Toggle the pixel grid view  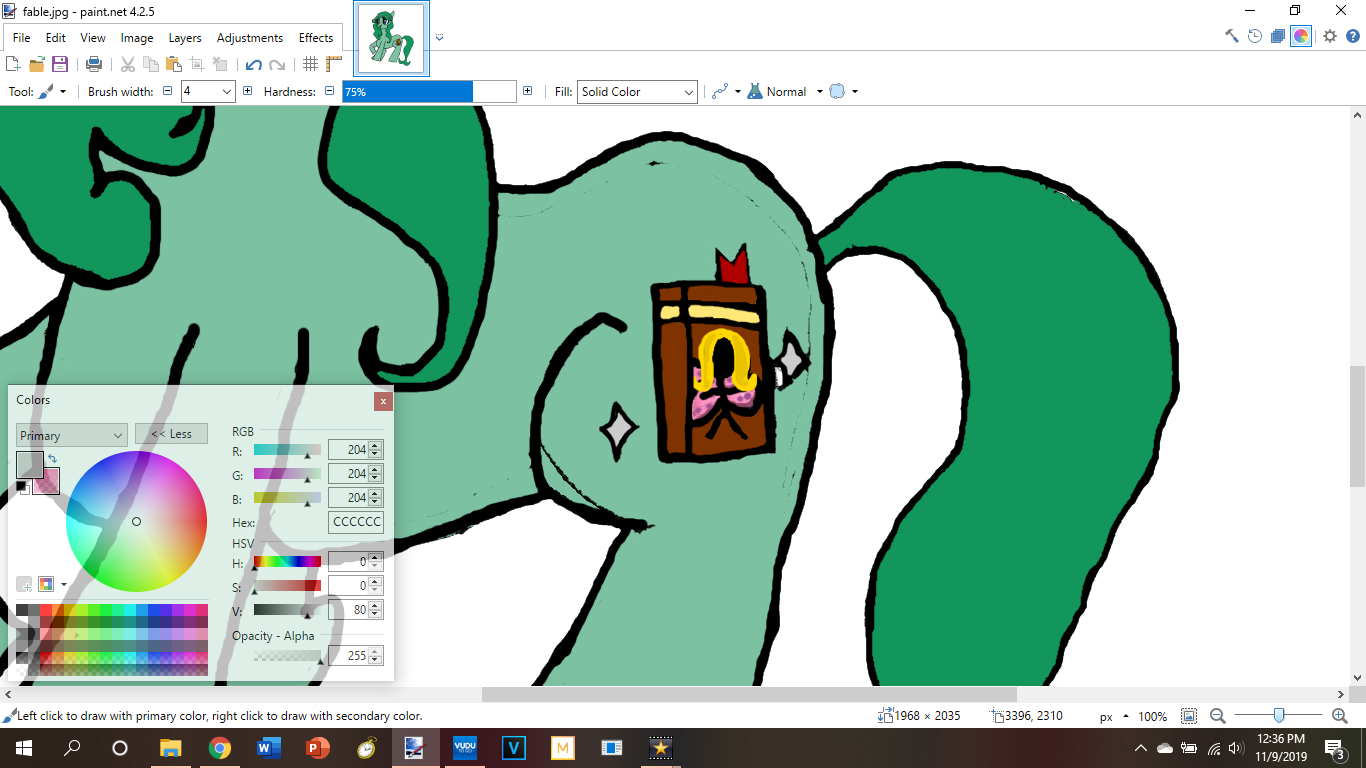click(x=311, y=64)
